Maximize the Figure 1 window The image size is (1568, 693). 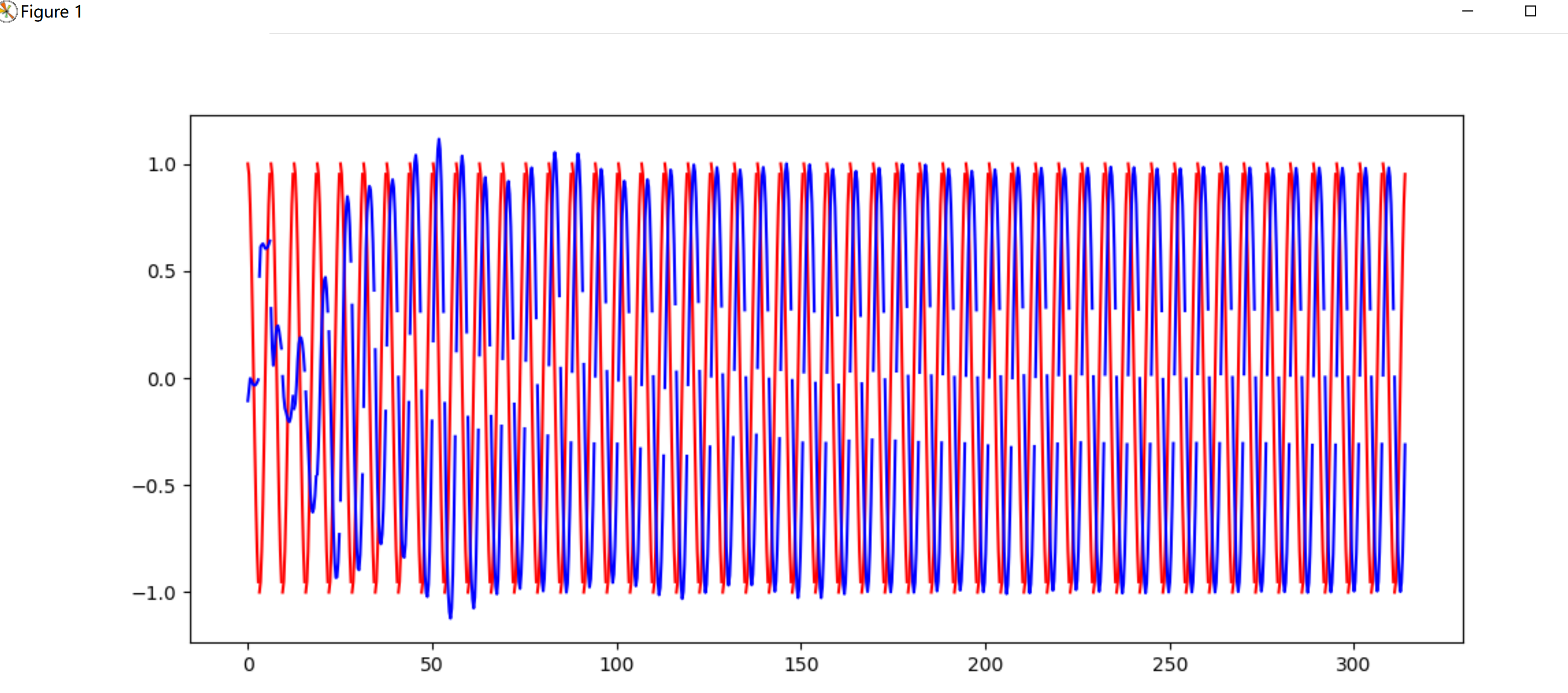[x=1530, y=11]
